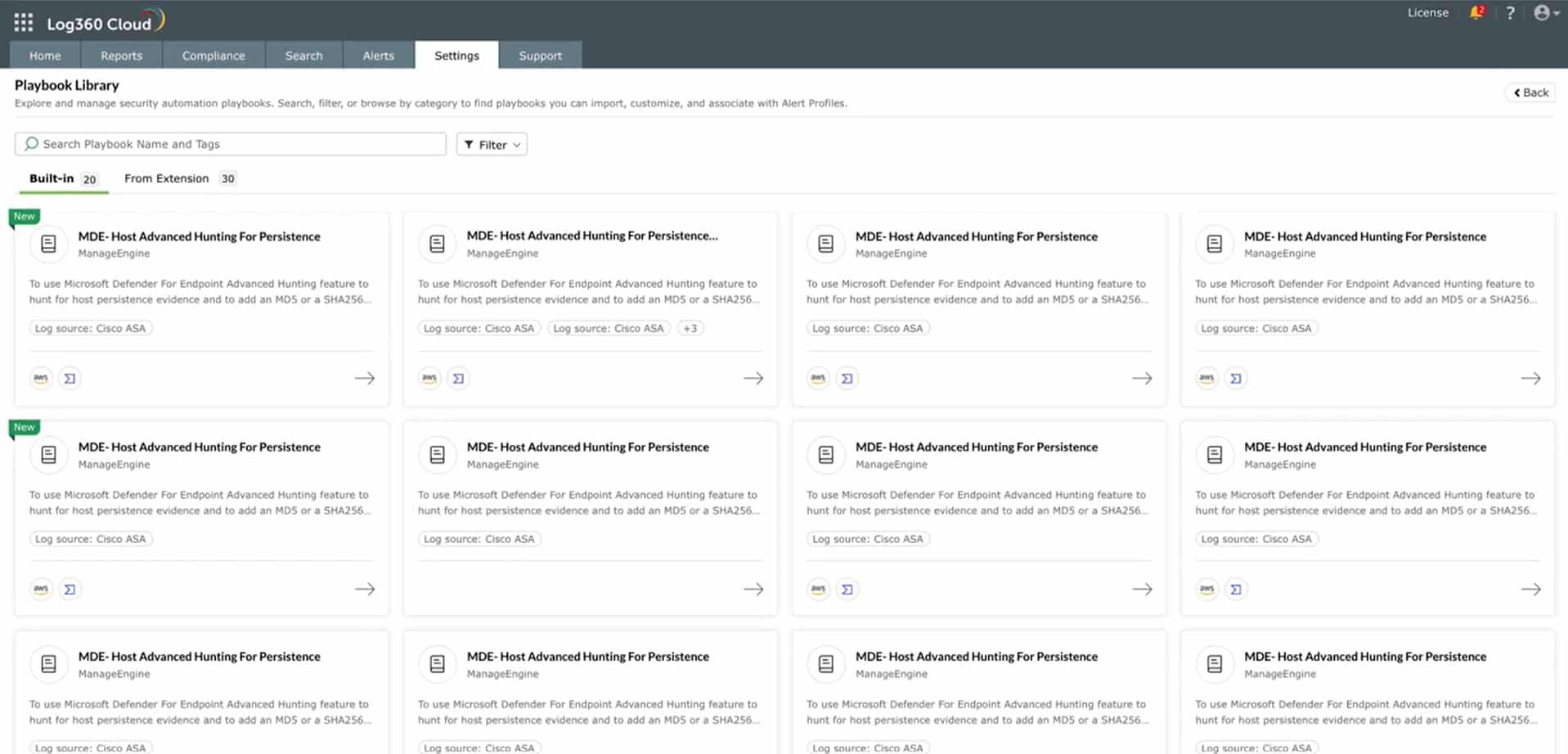Expand the Filter dropdown
This screenshot has height=754, width=1568.
pos(492,145)
